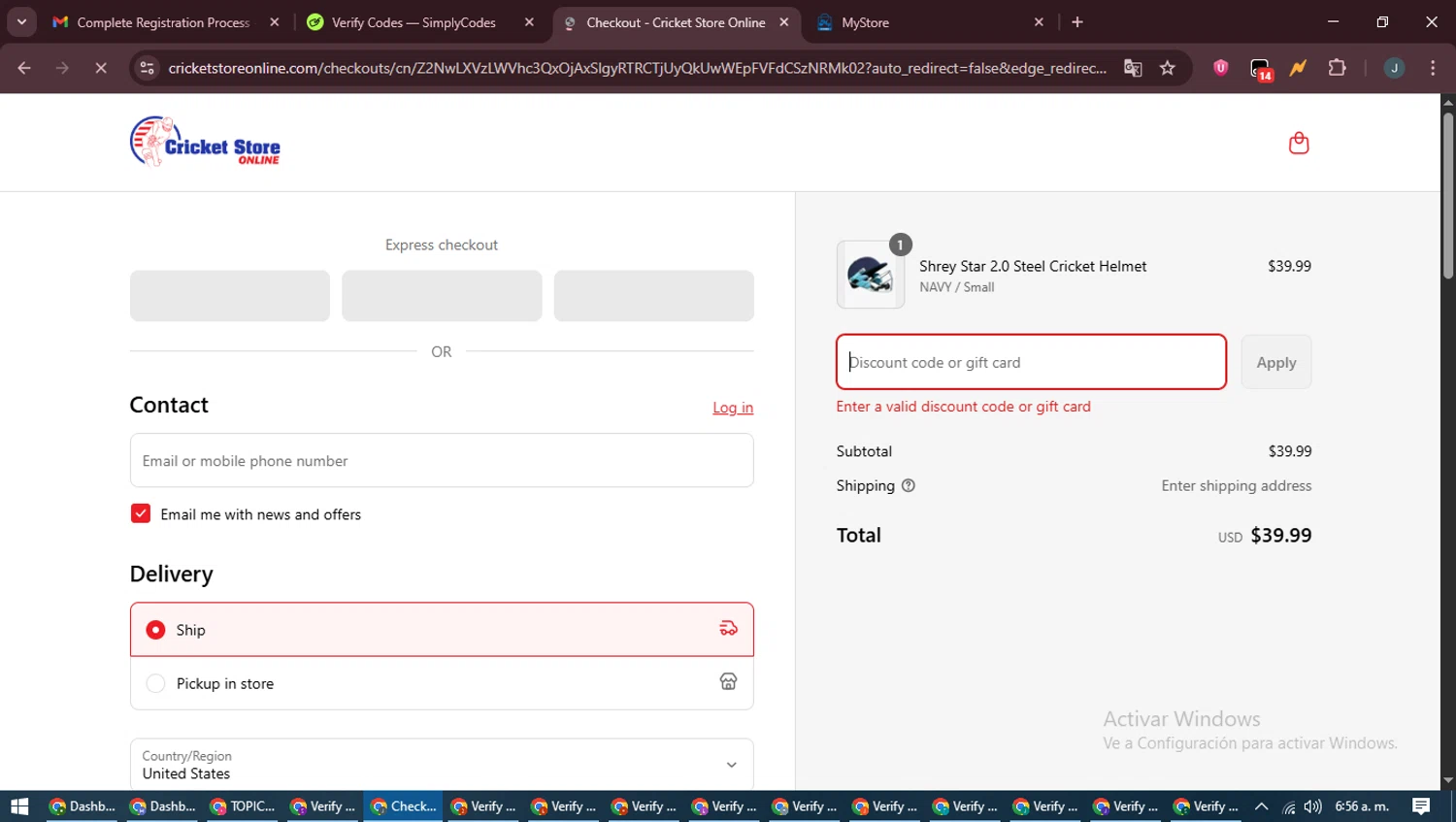Close the MyStore tab
Image resolution: width=1456 pixels, height=822 pixels.
tap(1039, 22)
